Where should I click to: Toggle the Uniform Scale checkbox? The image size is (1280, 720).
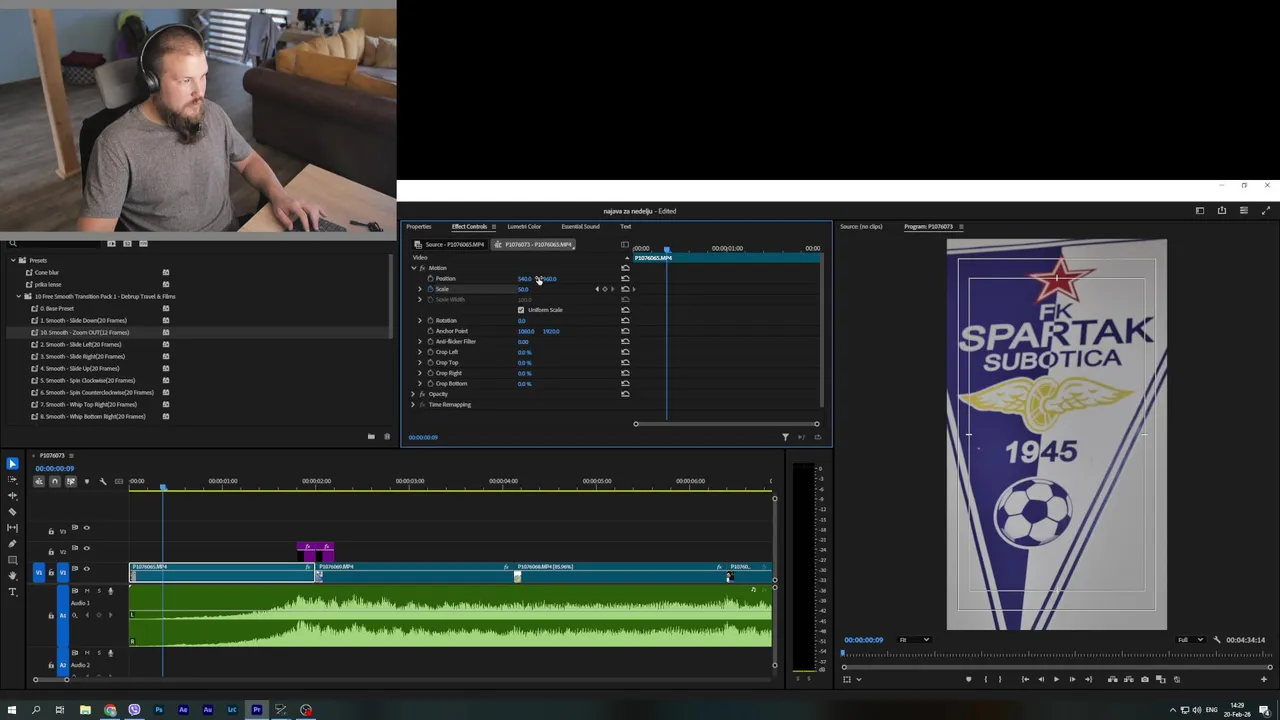(521, 310)
